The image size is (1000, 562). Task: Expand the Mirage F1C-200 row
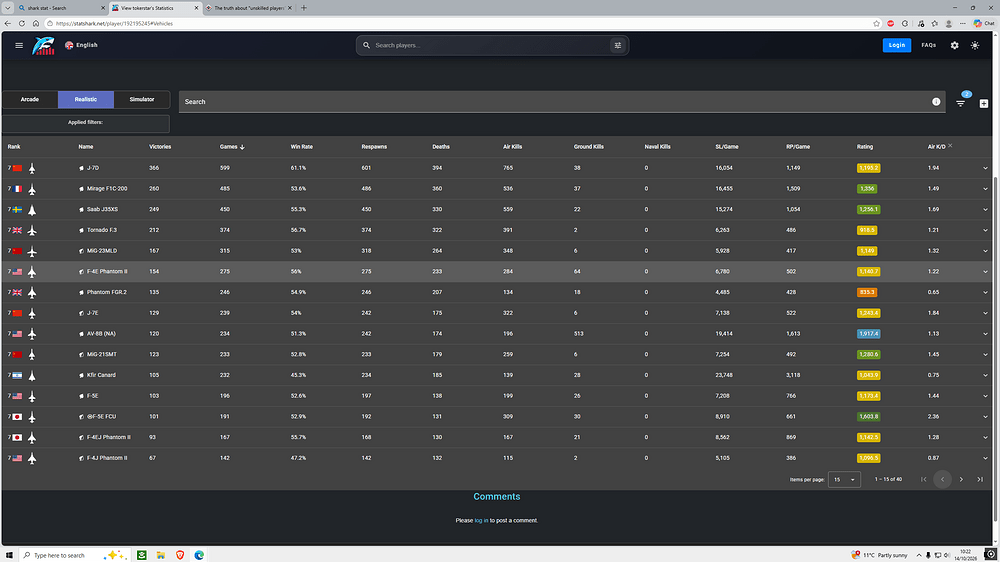click(985, 189)
